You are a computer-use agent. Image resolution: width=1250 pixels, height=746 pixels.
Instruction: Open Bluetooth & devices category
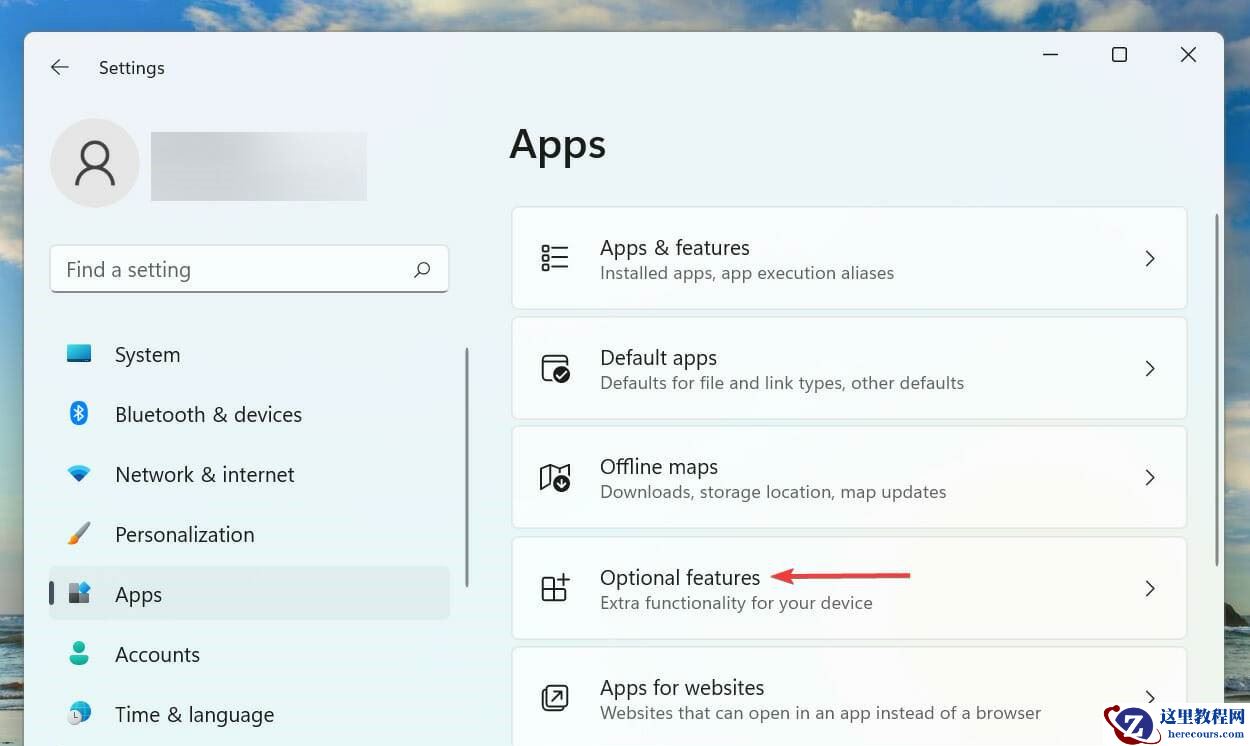(x=249, y=414)
